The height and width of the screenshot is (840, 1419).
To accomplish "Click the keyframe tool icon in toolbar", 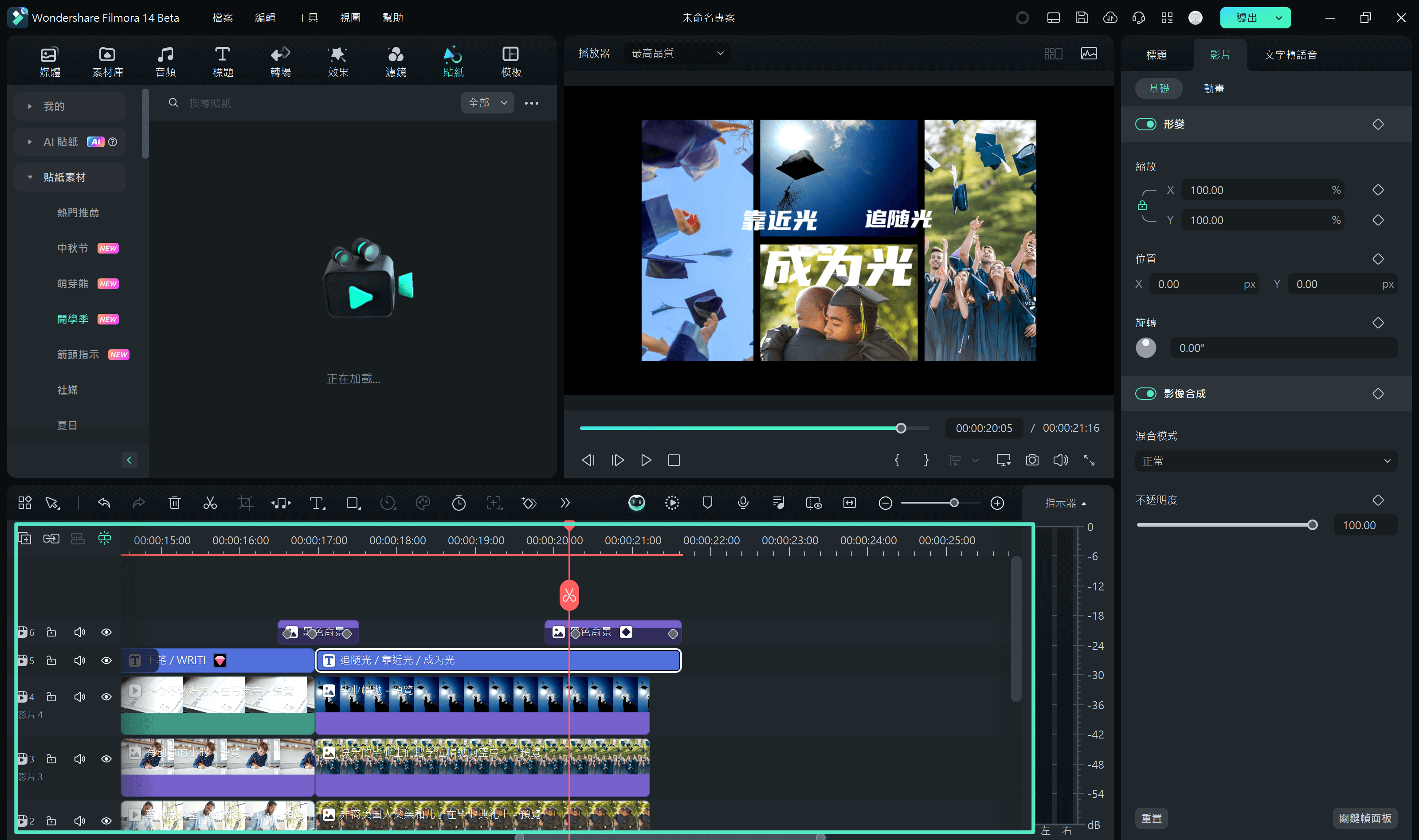I will [x=529, y=503].
